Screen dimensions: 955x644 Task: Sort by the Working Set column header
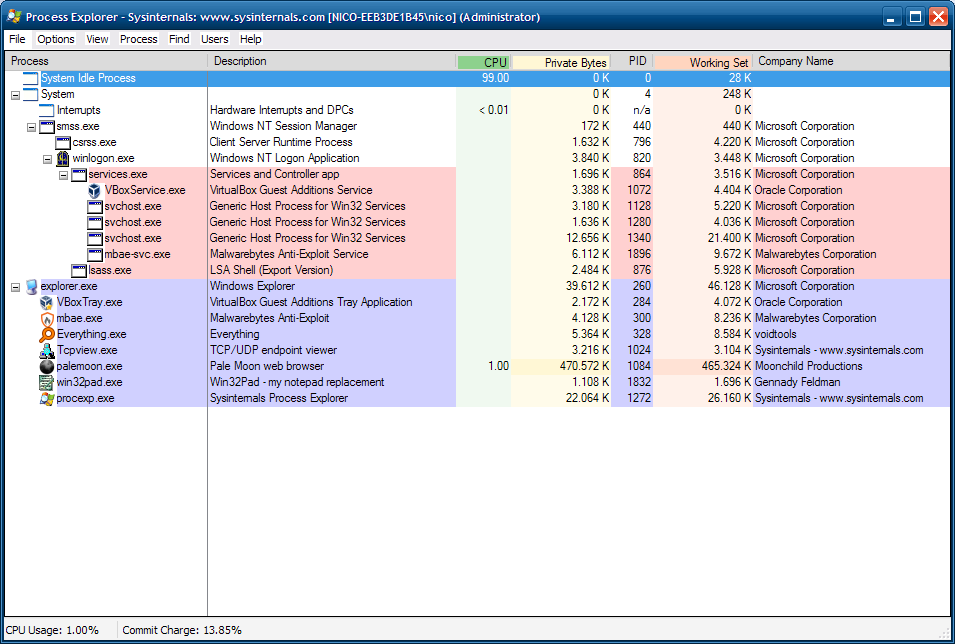coord(703,62)
